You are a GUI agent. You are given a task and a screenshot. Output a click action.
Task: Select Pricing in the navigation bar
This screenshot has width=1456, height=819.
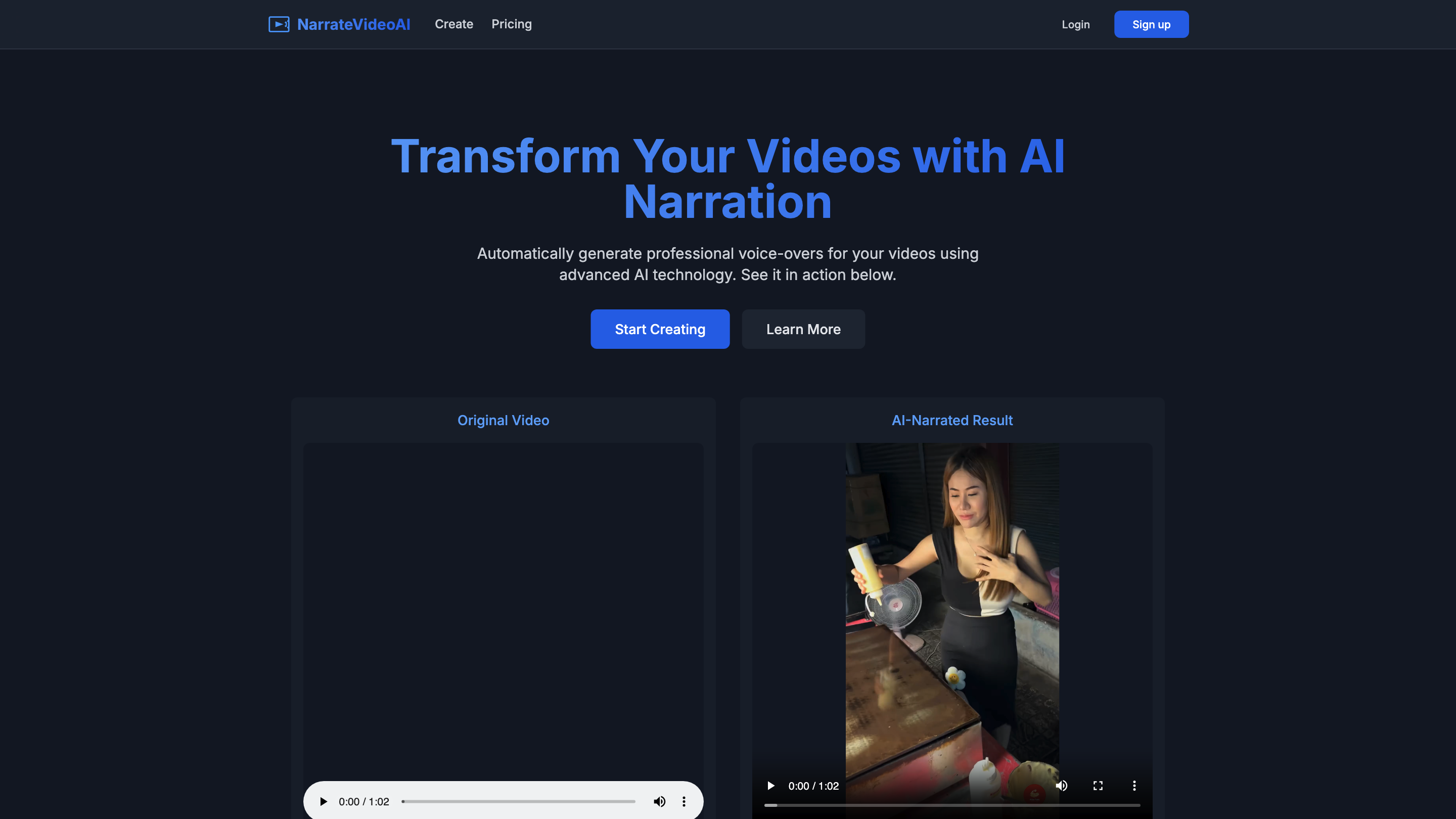512,24
